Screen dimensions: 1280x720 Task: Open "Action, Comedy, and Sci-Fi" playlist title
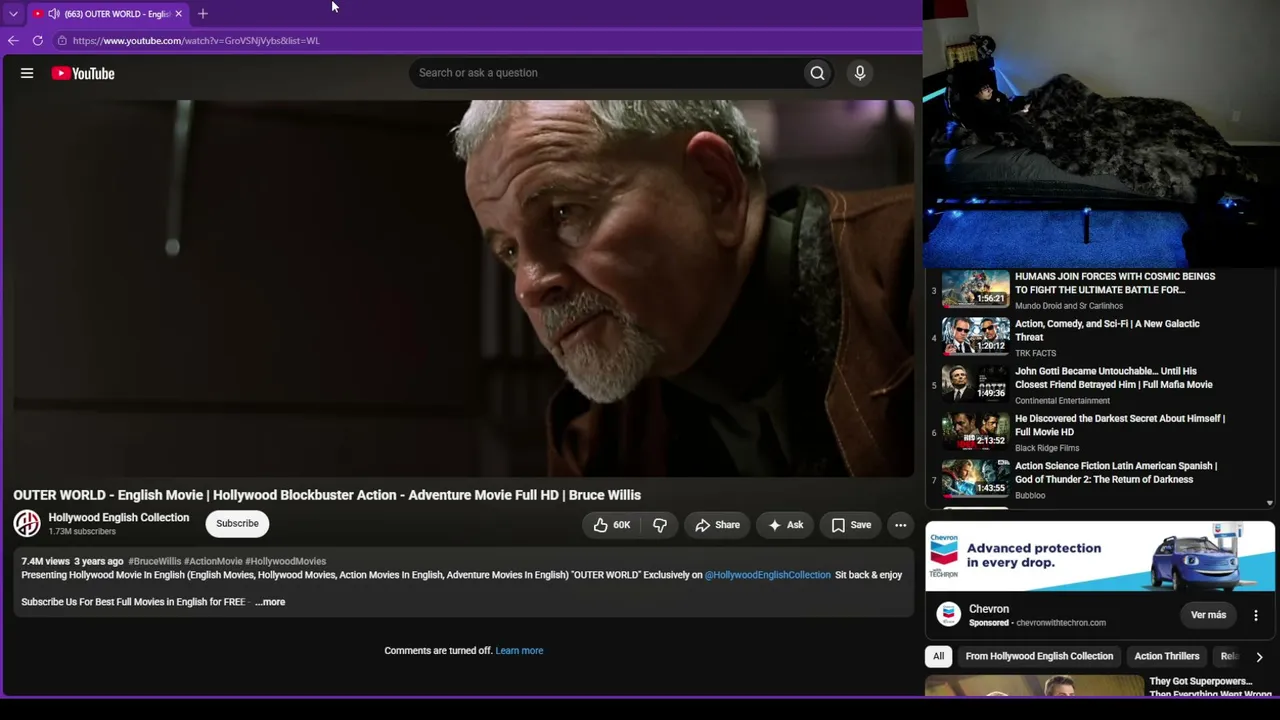coord(1107,331)
